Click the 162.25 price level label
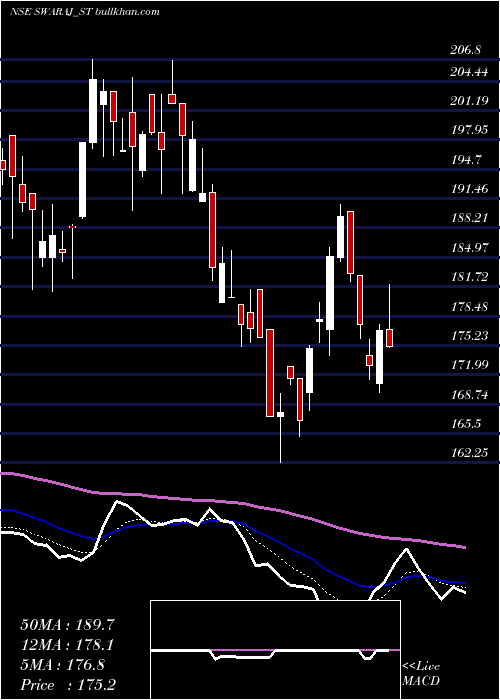The width and height of the screenshot is (500, 700). click(x=469, y=453)
